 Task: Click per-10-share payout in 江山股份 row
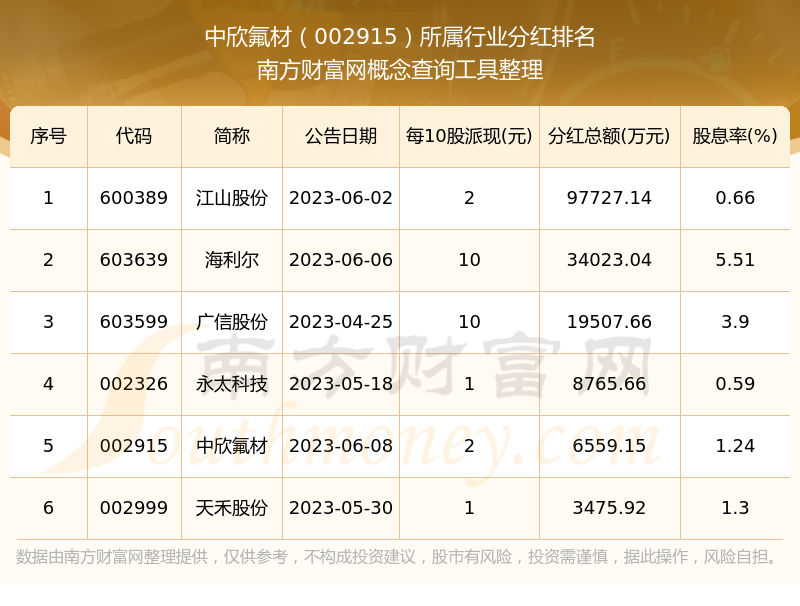pos(469,198)
